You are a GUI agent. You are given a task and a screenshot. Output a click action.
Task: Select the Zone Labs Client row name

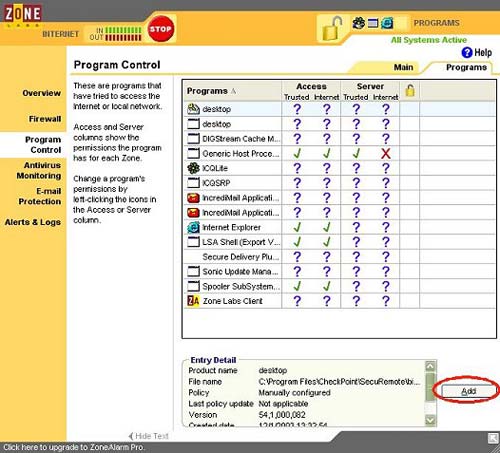pos(233,301)
